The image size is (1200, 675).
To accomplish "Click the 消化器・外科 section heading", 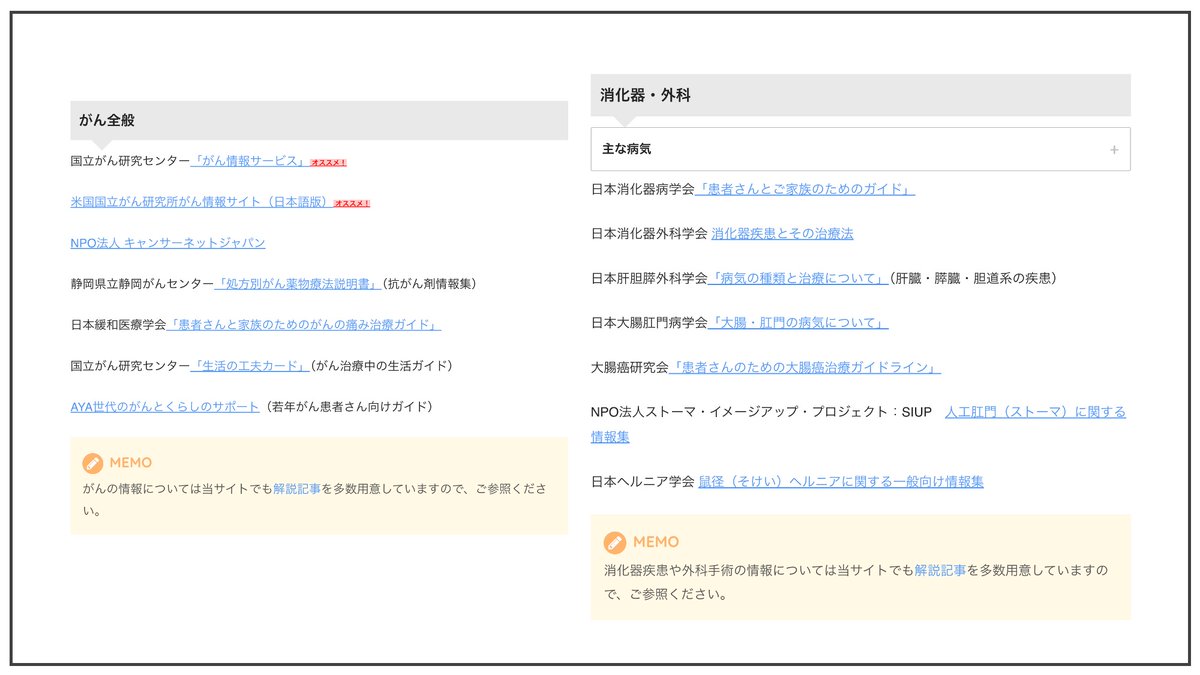I will coord(860,95).
